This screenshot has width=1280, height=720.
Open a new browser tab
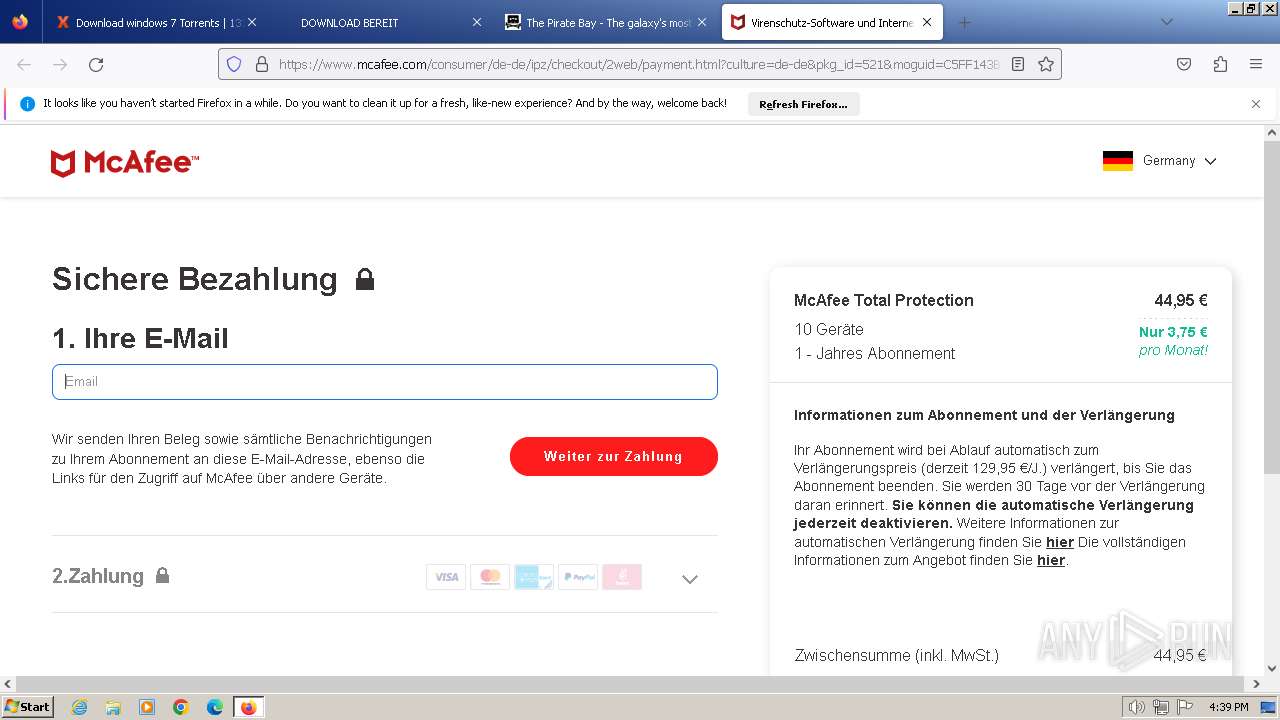[964, 22]
